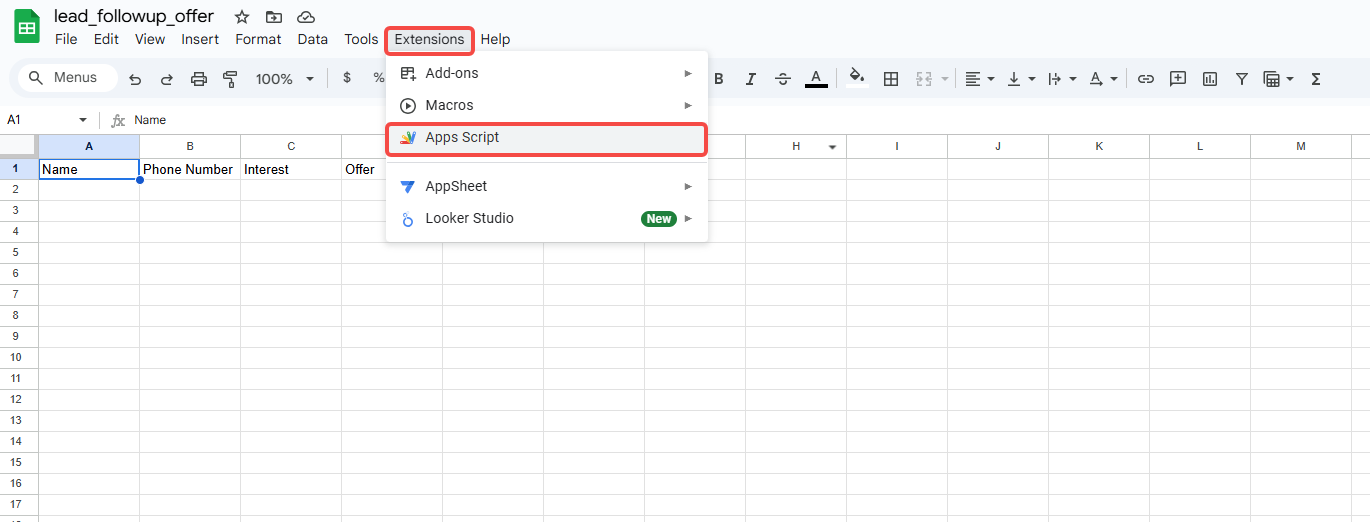Screen dimensions: 1370x522
Task: Check the cloud save status icon
Action: tap(307, 17)
